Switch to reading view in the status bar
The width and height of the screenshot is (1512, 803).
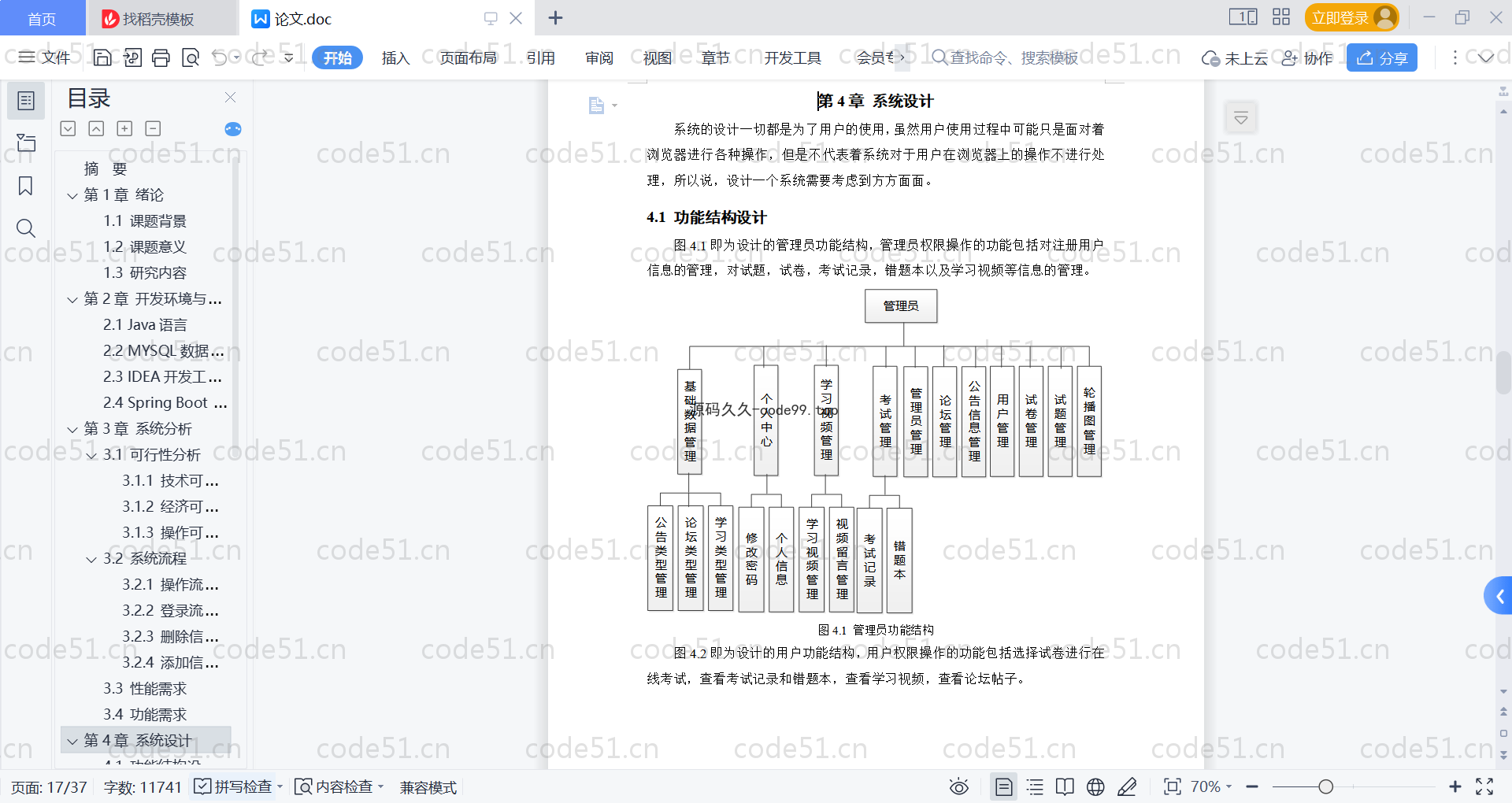pyautogui.click(x=1065, y=786)
